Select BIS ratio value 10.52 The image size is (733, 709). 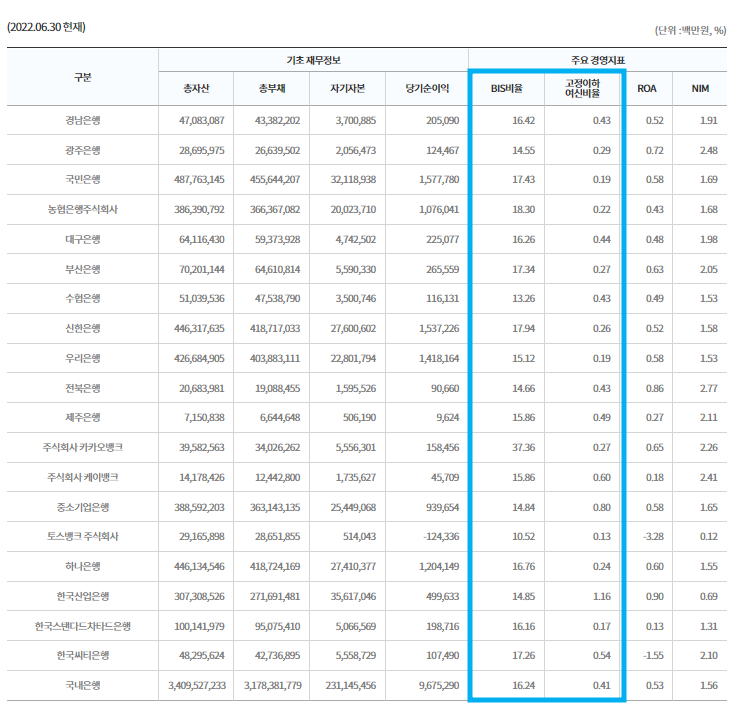click(x=524, y=536)
